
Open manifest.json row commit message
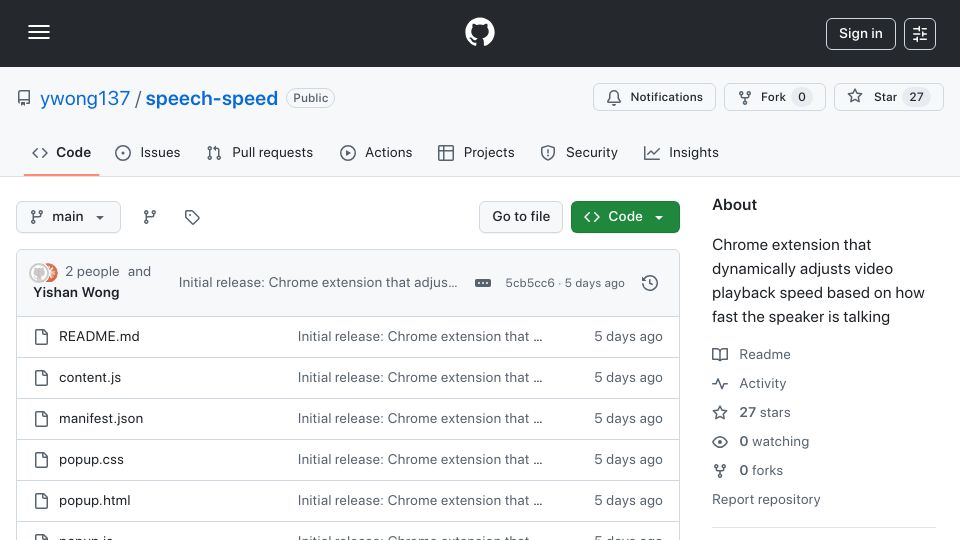pyautogui.click(x=420, y=418)
